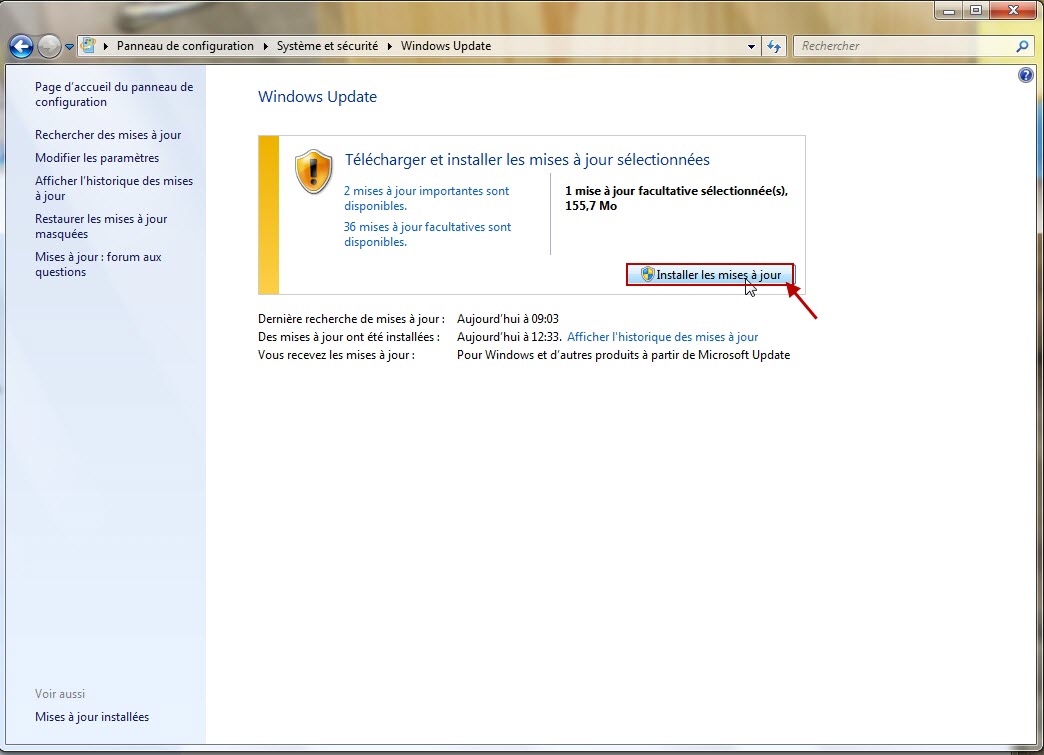Click Installer les mises à jour button
Viewport: 1044px width, 755px height.
[710, 274]
